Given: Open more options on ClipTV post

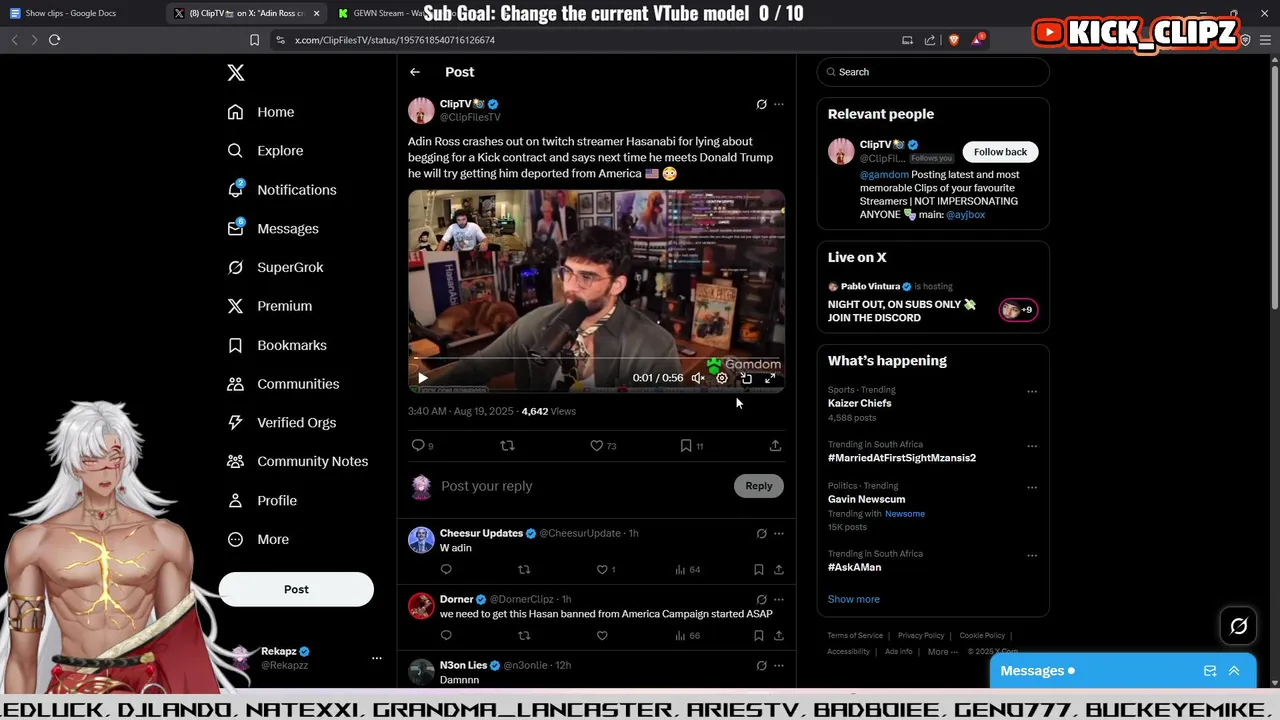Looking at the screenshot, I should pyautogui.click(x=779, y=104).
